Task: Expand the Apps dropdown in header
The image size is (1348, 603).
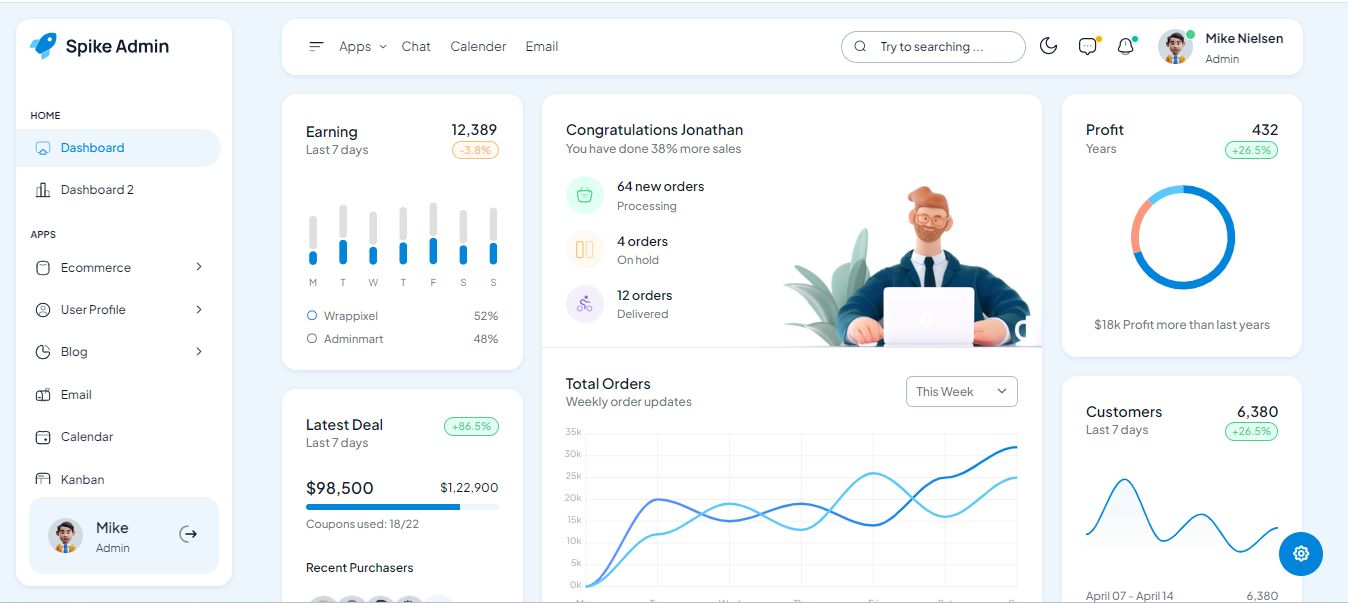Action: tap(362, 46)
